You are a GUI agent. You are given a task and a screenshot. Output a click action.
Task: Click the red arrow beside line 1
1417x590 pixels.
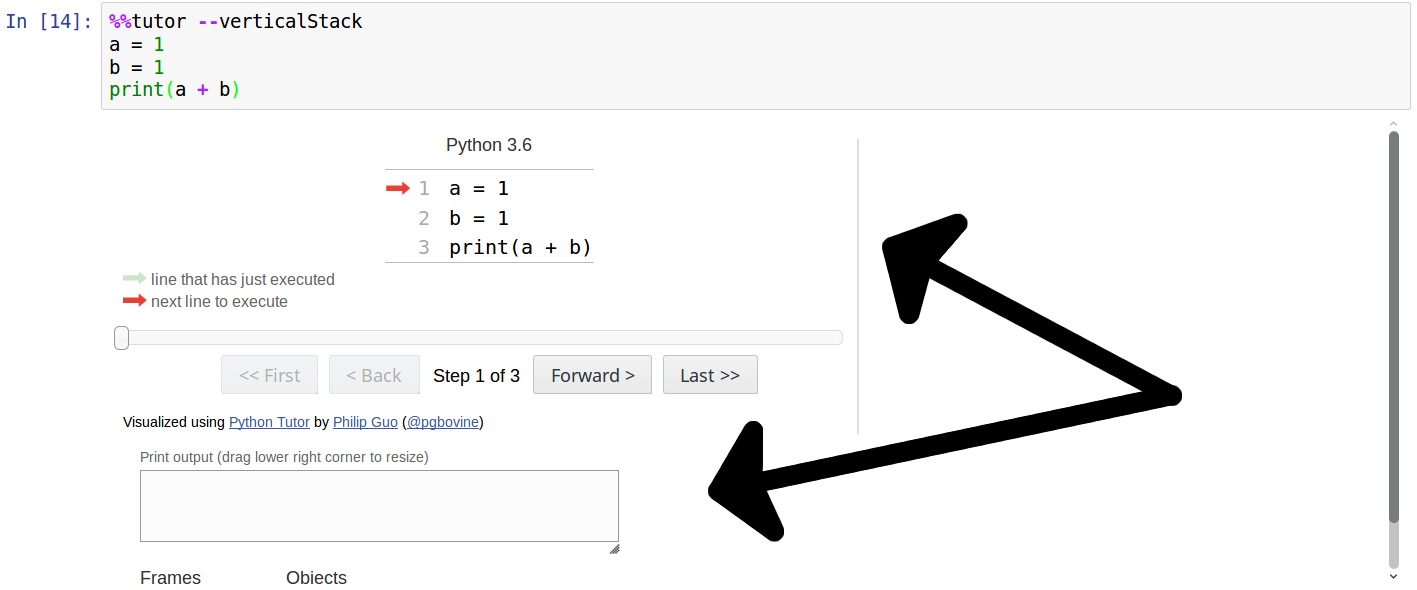coord(398,188)
